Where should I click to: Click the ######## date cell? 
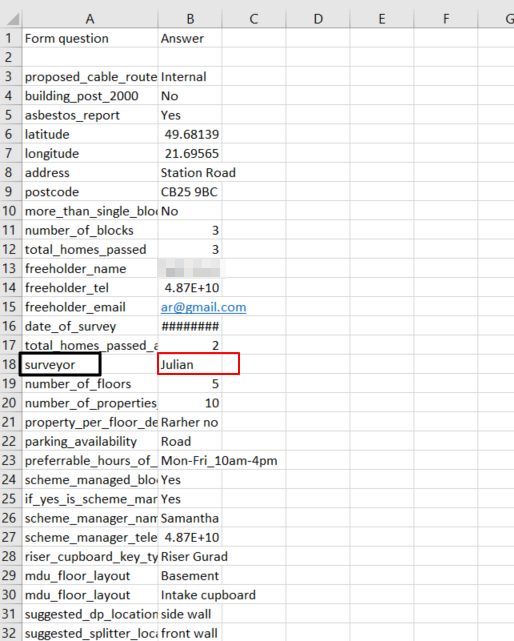pyautogui.click(x=190, y=326)
